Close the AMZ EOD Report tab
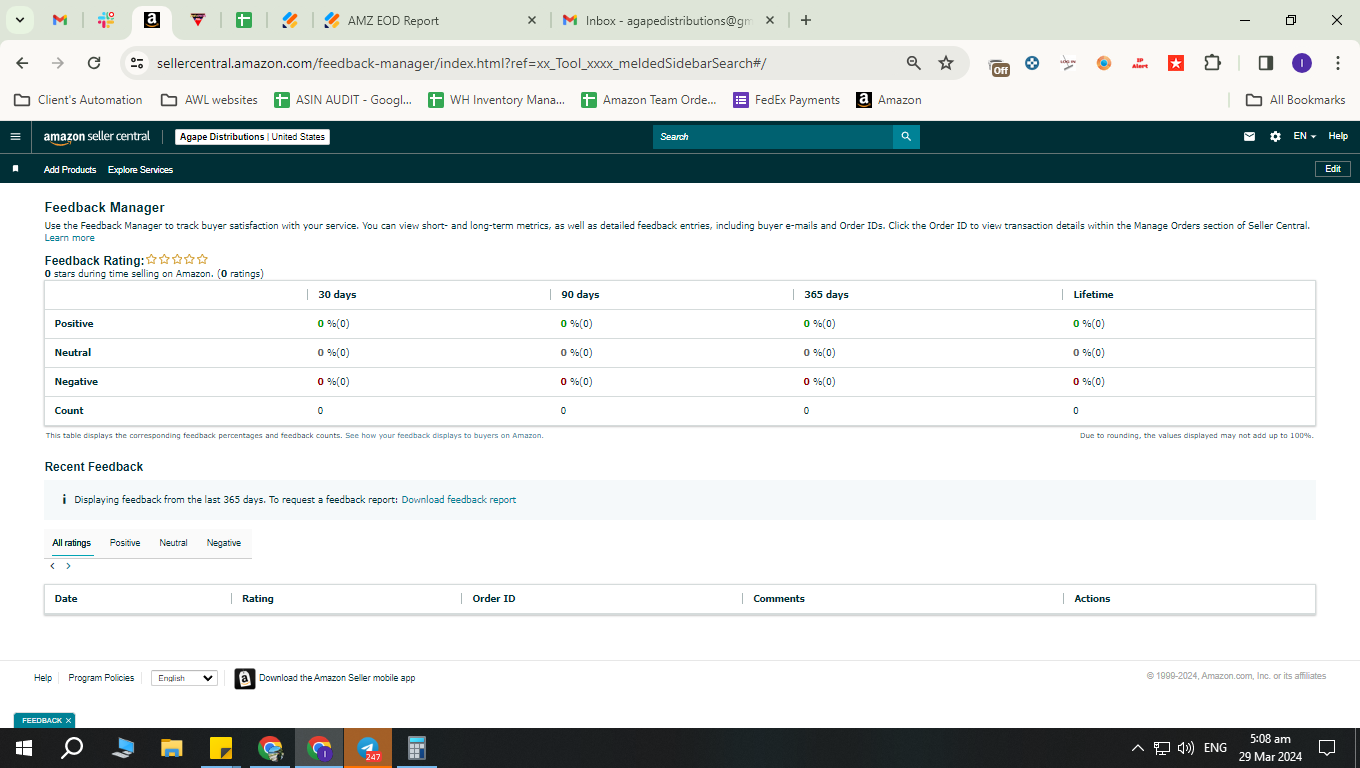The image size is (1360, 768). (x=531, y=20)
